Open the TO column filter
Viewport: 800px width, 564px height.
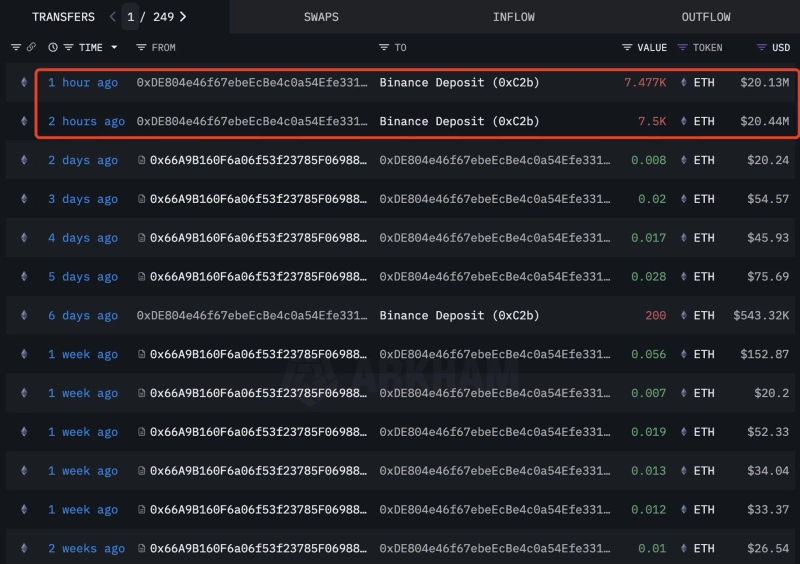point(384,47)
